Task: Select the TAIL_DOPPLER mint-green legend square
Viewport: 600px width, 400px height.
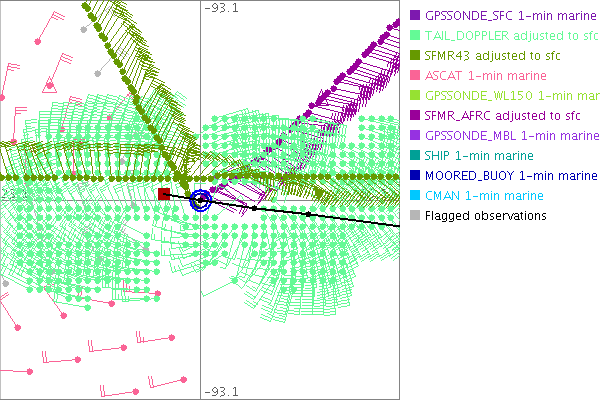Action: pos(413,36)
